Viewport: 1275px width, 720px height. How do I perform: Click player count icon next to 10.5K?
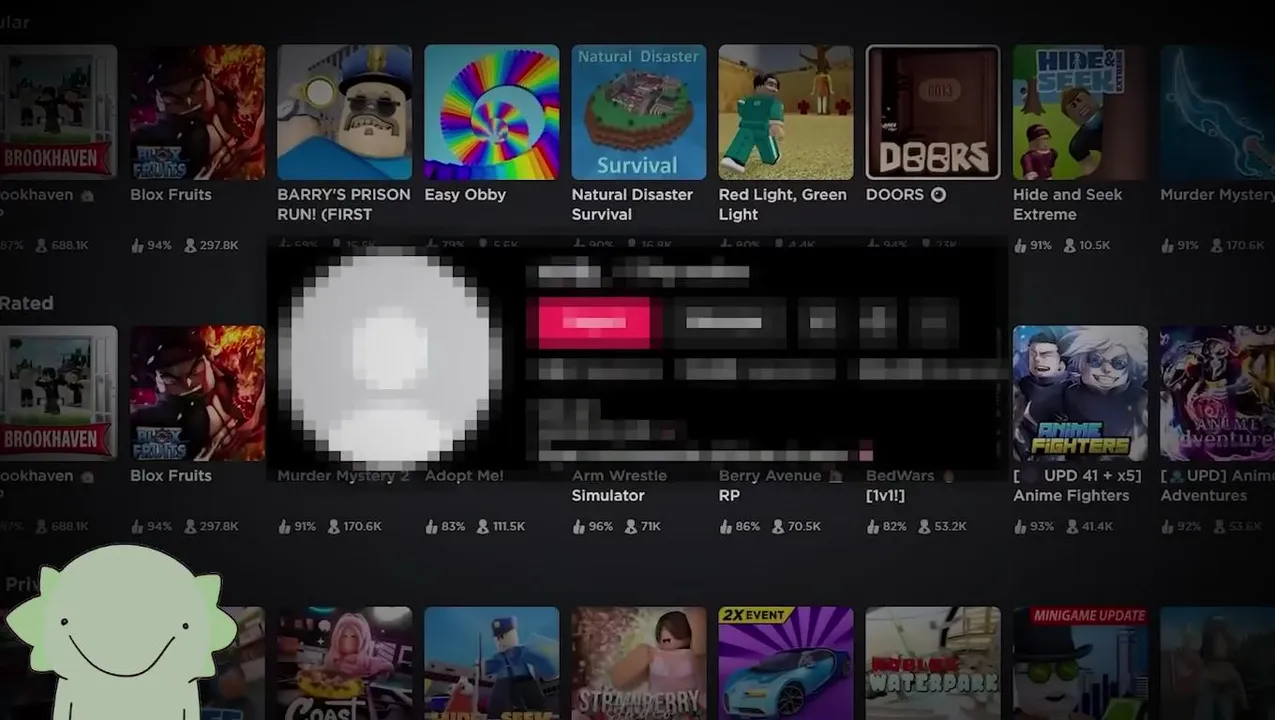tap(1070, 245)
